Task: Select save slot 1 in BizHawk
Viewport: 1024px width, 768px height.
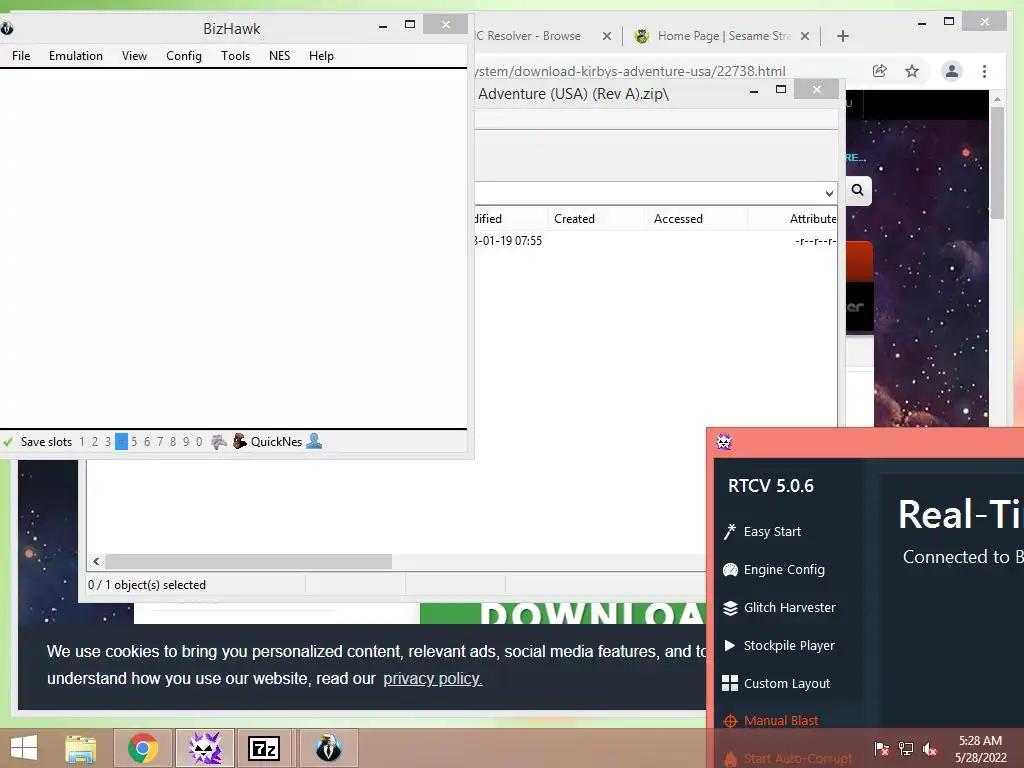Action: (x=82, y=442)
